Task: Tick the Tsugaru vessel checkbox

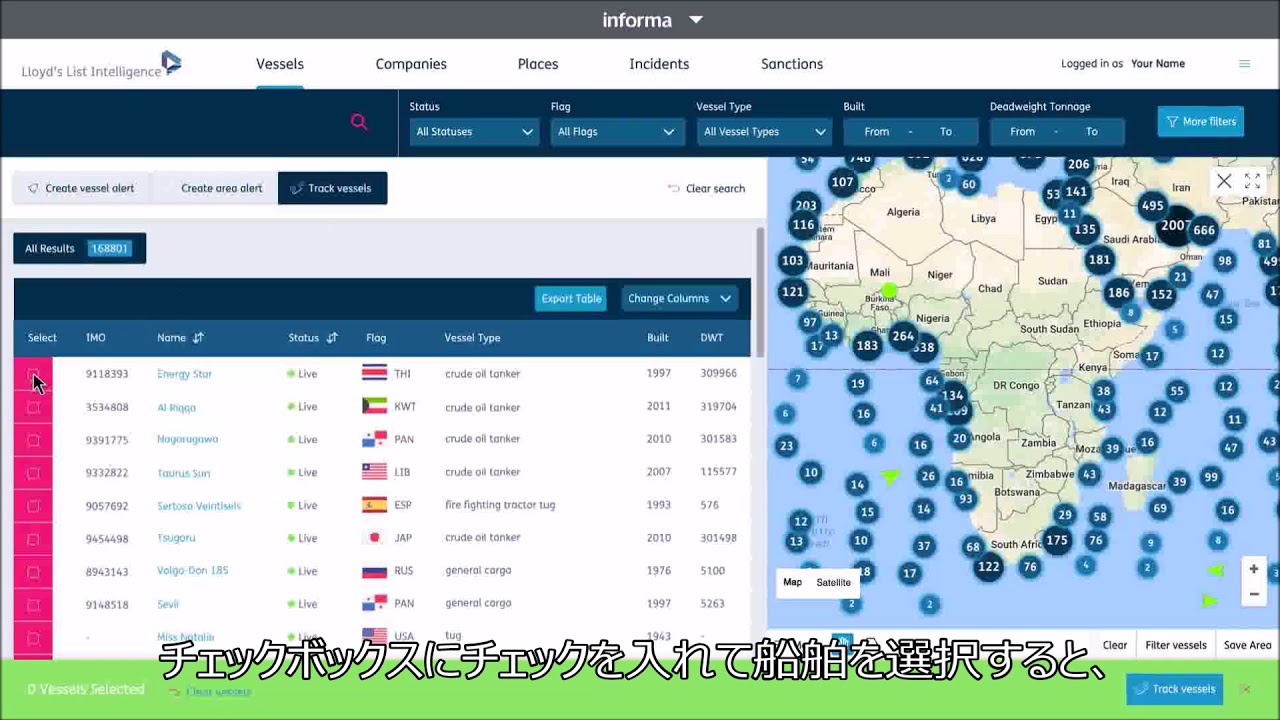Action: (33, 539)
